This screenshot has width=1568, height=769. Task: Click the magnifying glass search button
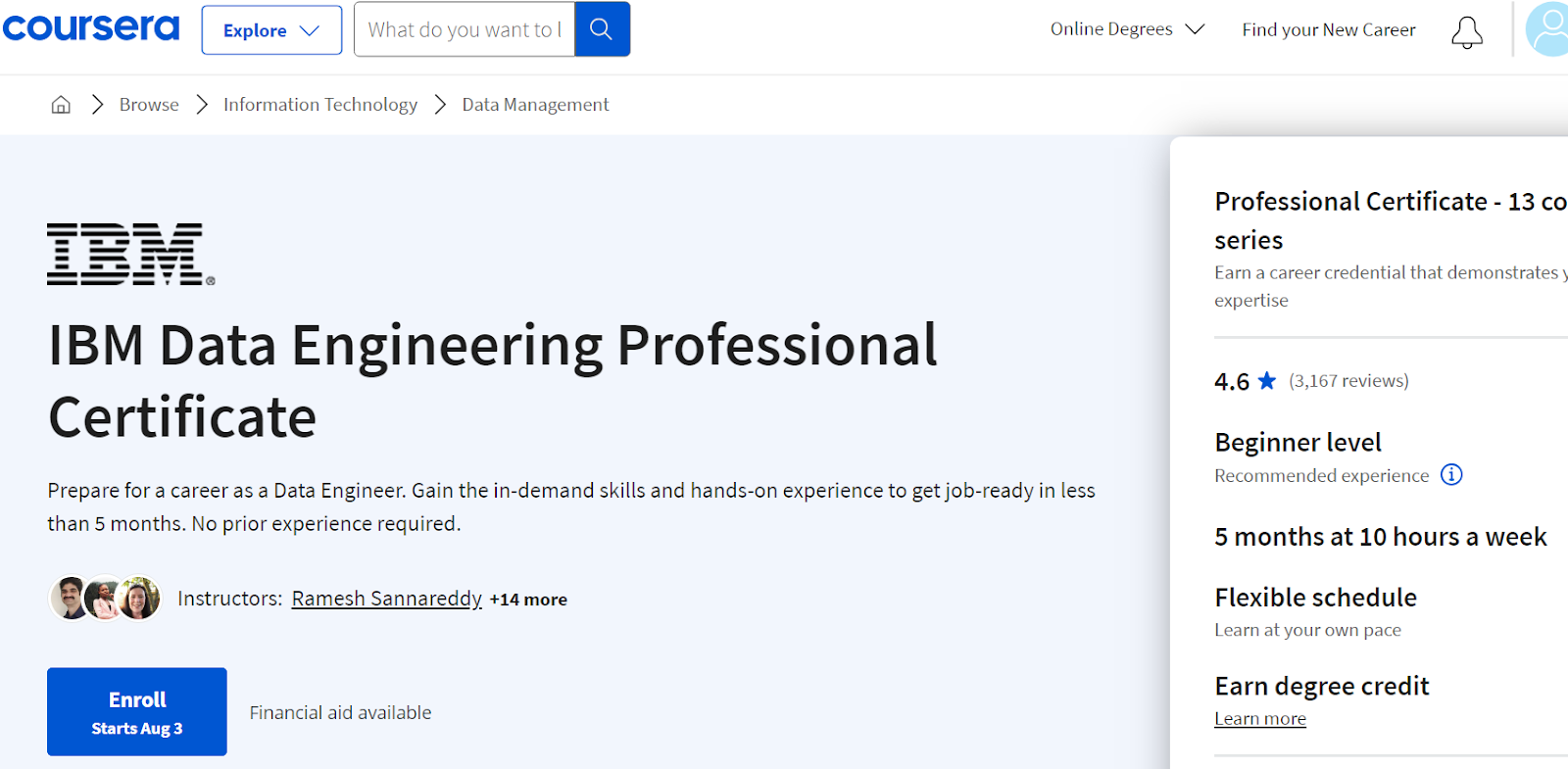[x=602, y=29]
